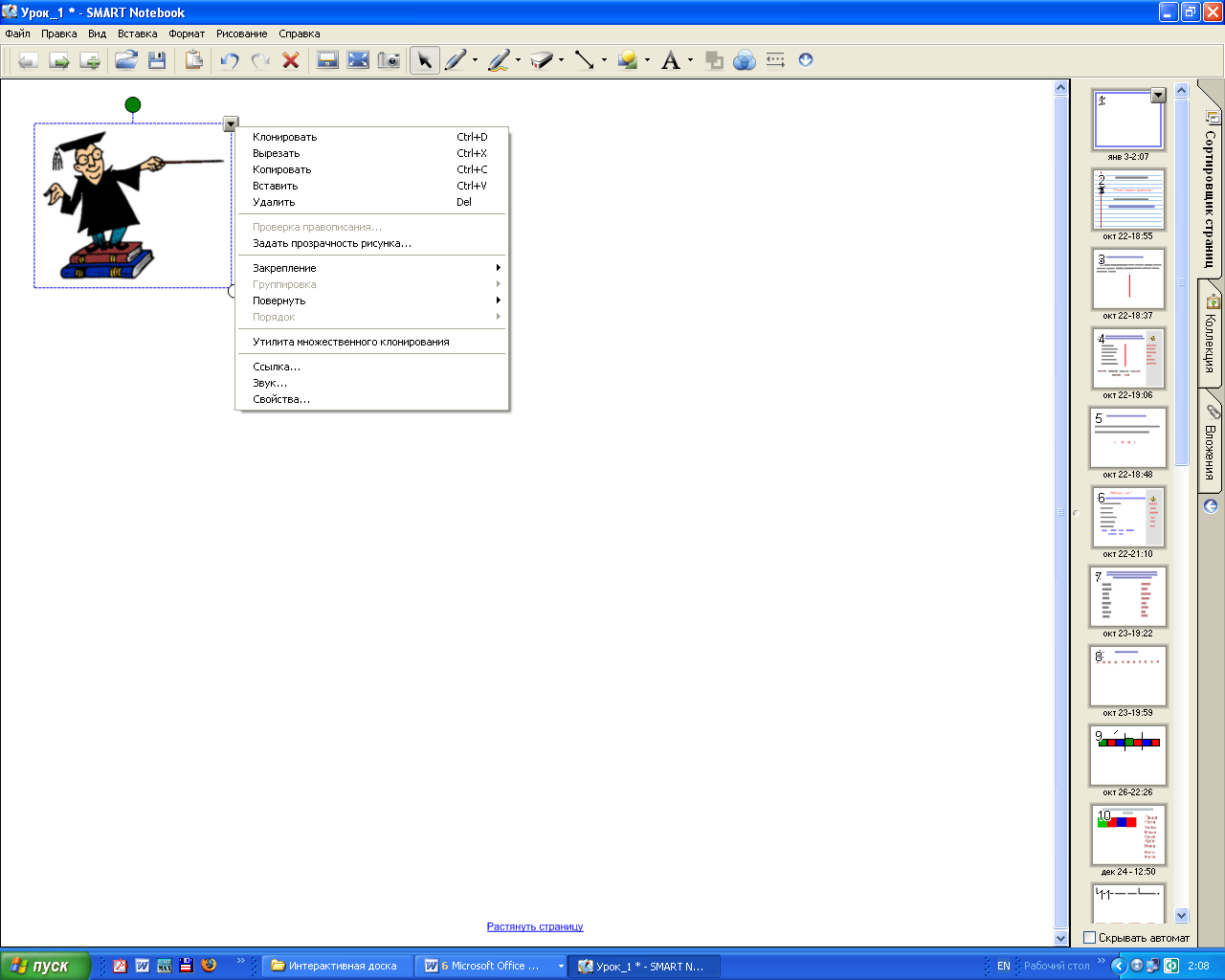Open the Вид menu
The height and width of the screenshot is (980, 1225).
(x=98, y=33)
